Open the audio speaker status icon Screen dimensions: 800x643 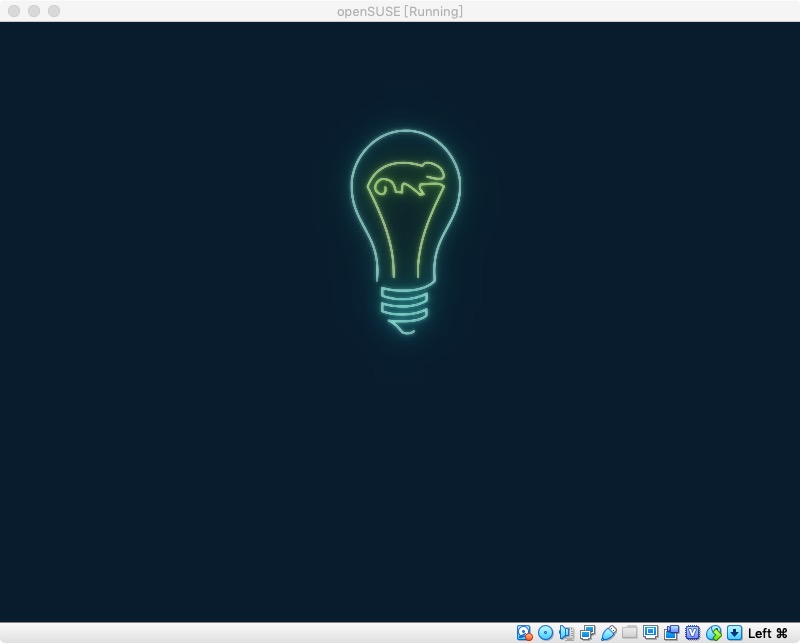click(x=566, y=633)
